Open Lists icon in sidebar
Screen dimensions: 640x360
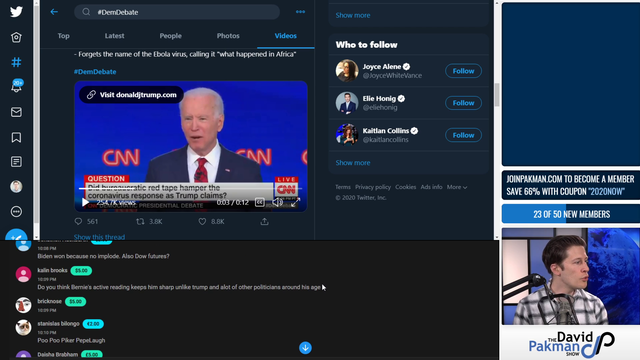(x=16, y=162)
